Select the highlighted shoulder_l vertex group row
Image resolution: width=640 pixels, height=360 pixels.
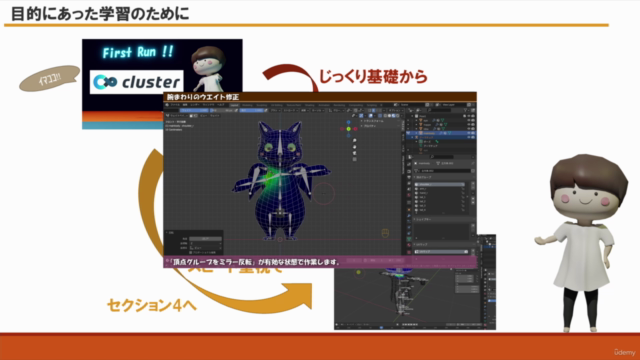(440, 184)
